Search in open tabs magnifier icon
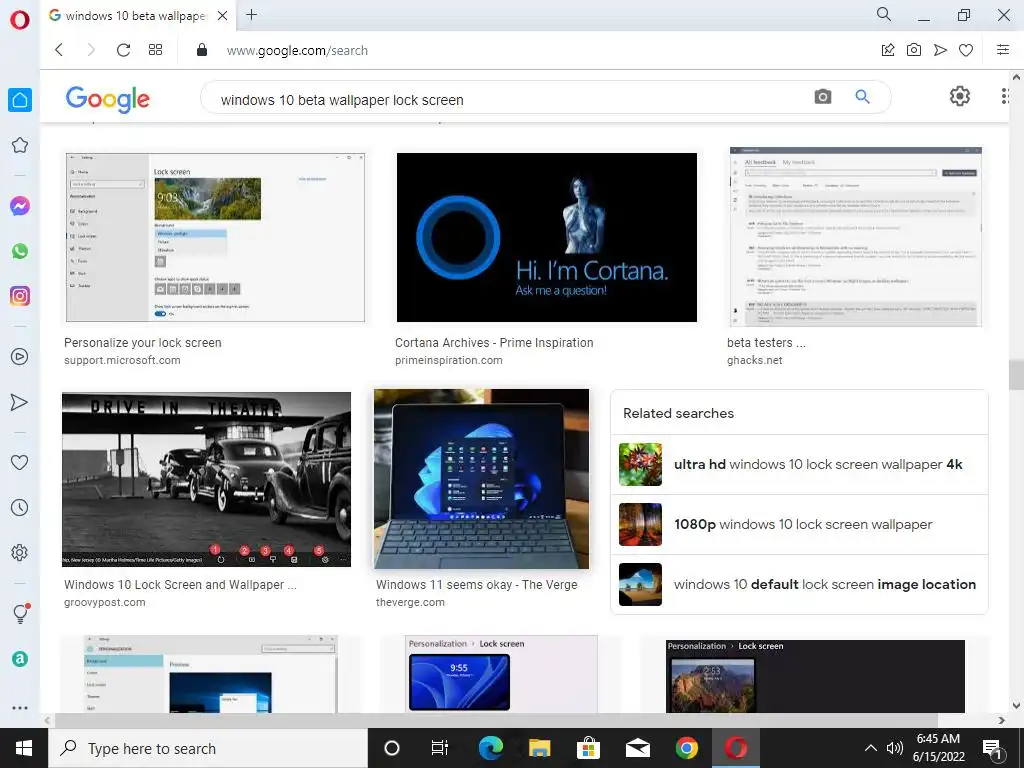This screenshot has height=768, width=1024. pos(884,14)
